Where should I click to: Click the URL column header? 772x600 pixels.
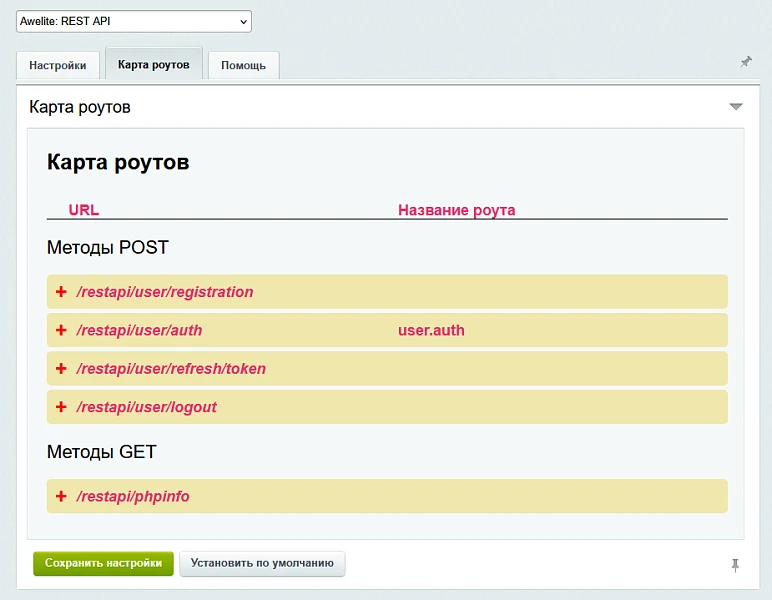[x=84, y=210]
